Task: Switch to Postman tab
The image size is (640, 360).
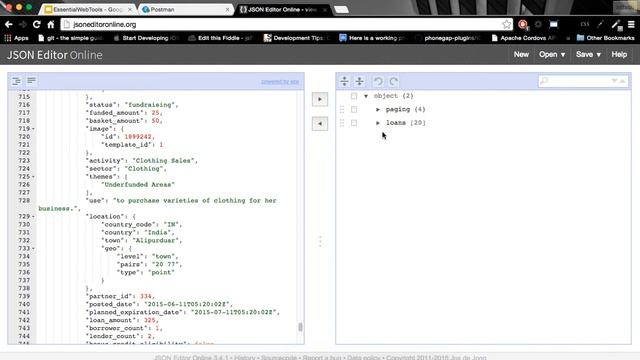Action: 185,9
